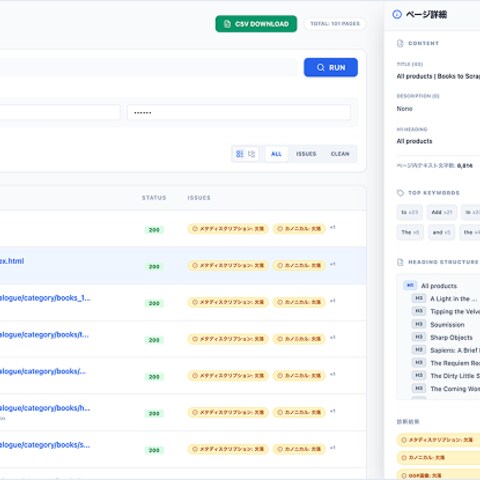This screenshot has width=480, height=480.
Task: Click the magnifier icon inside RUN
Action: coord(320,67)
